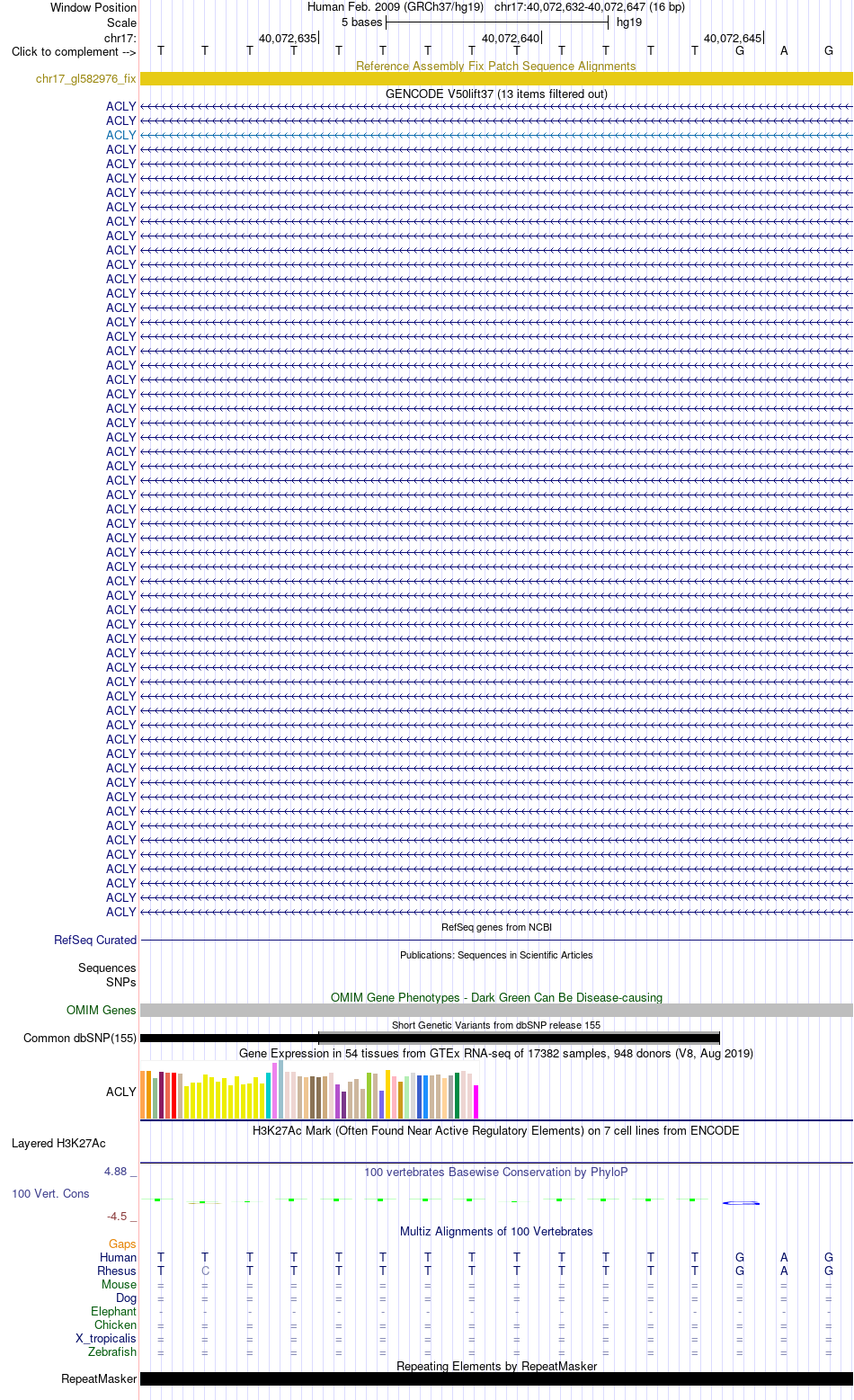Click the chr17_gl582976_fix track label

click(x=86, y=79)
